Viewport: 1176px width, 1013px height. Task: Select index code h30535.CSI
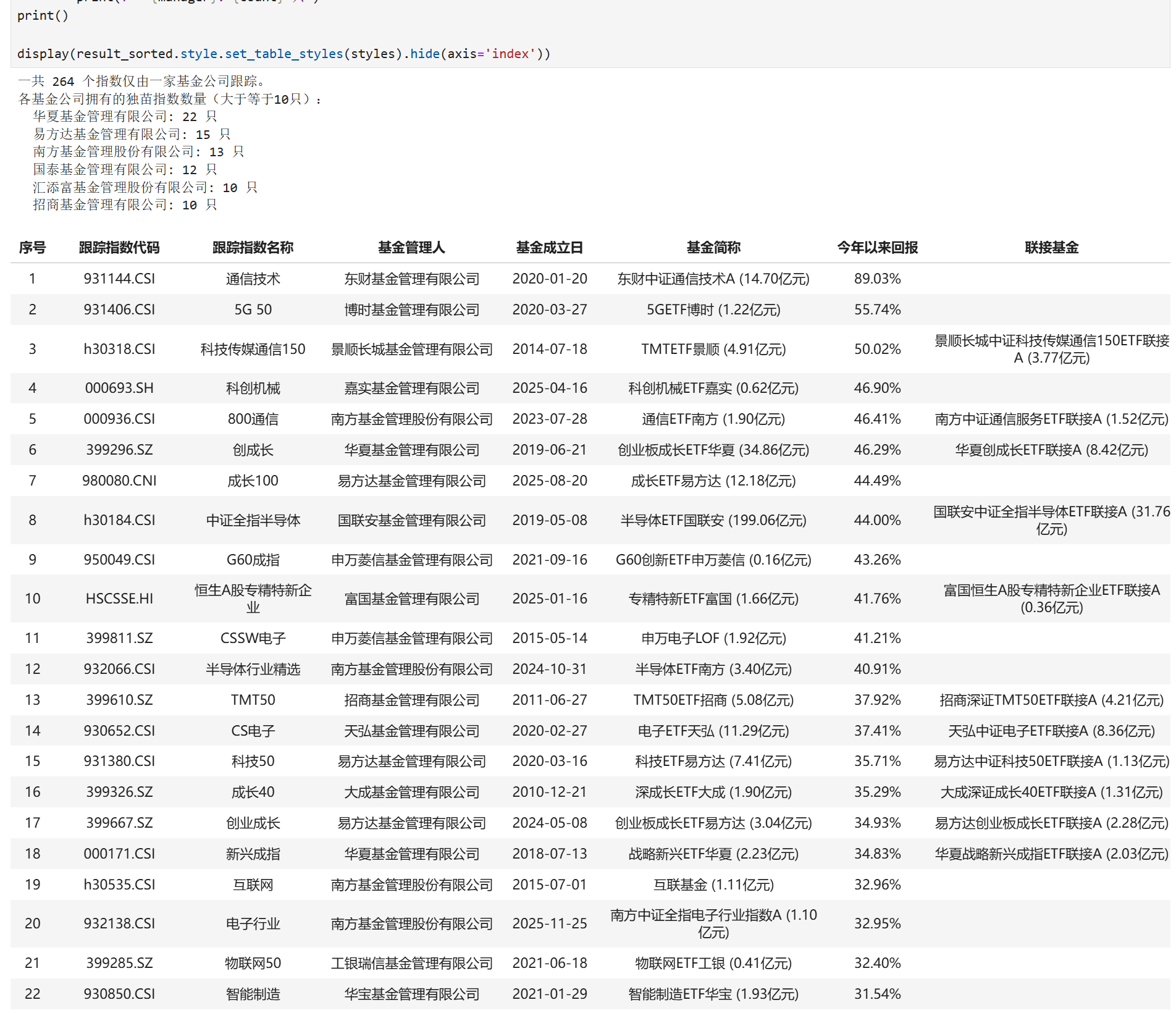119,885
